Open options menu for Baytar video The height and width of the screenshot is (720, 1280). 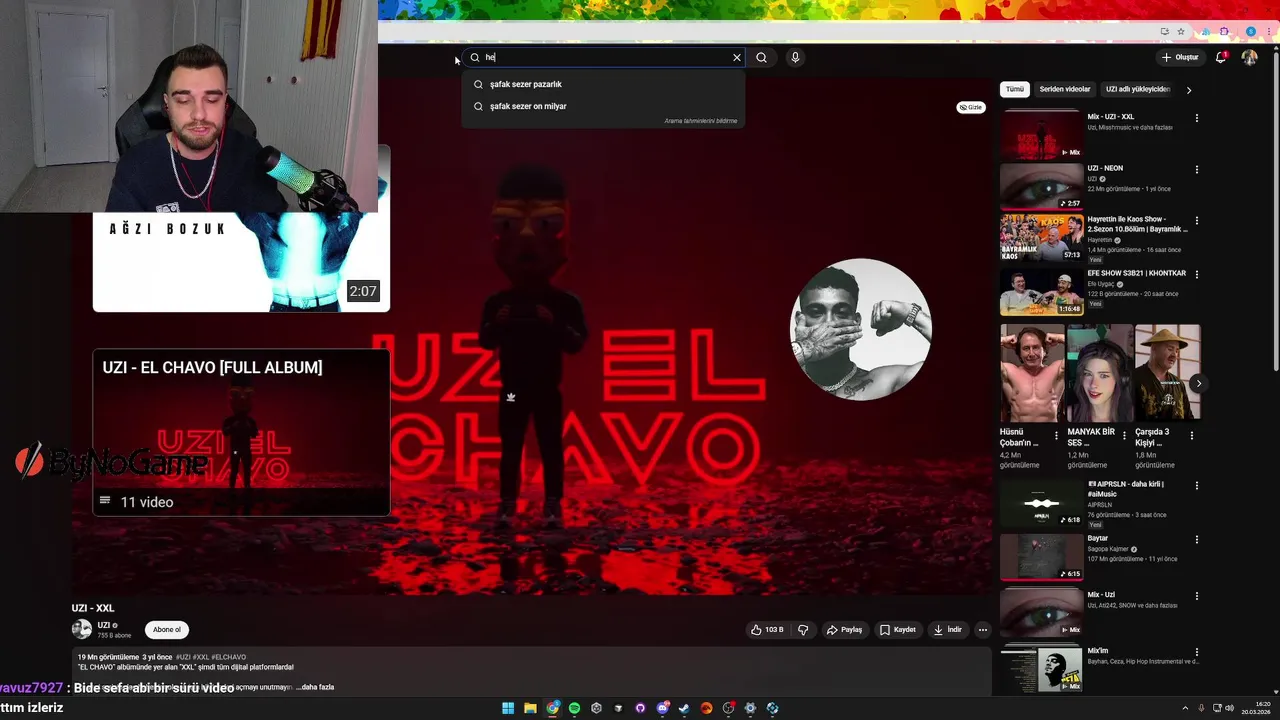click(x=1197, y=540)
